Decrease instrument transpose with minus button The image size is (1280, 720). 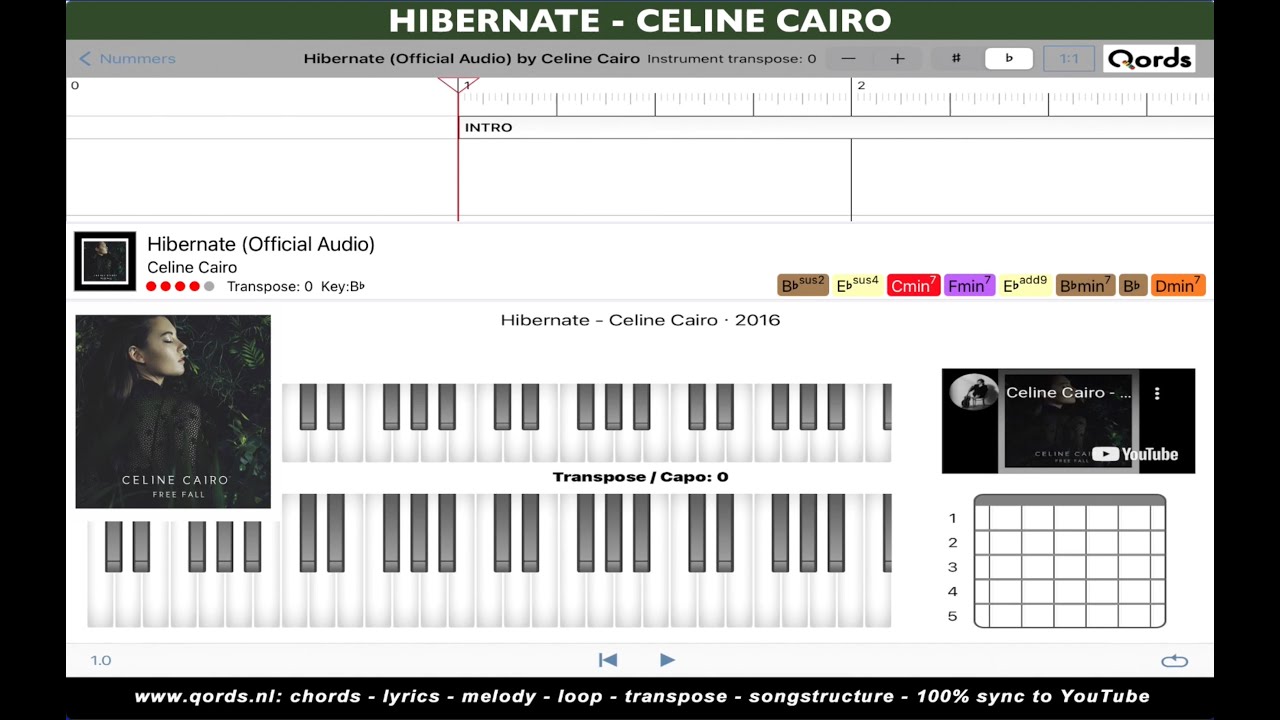pyautogui.click(x=848, y=58)
